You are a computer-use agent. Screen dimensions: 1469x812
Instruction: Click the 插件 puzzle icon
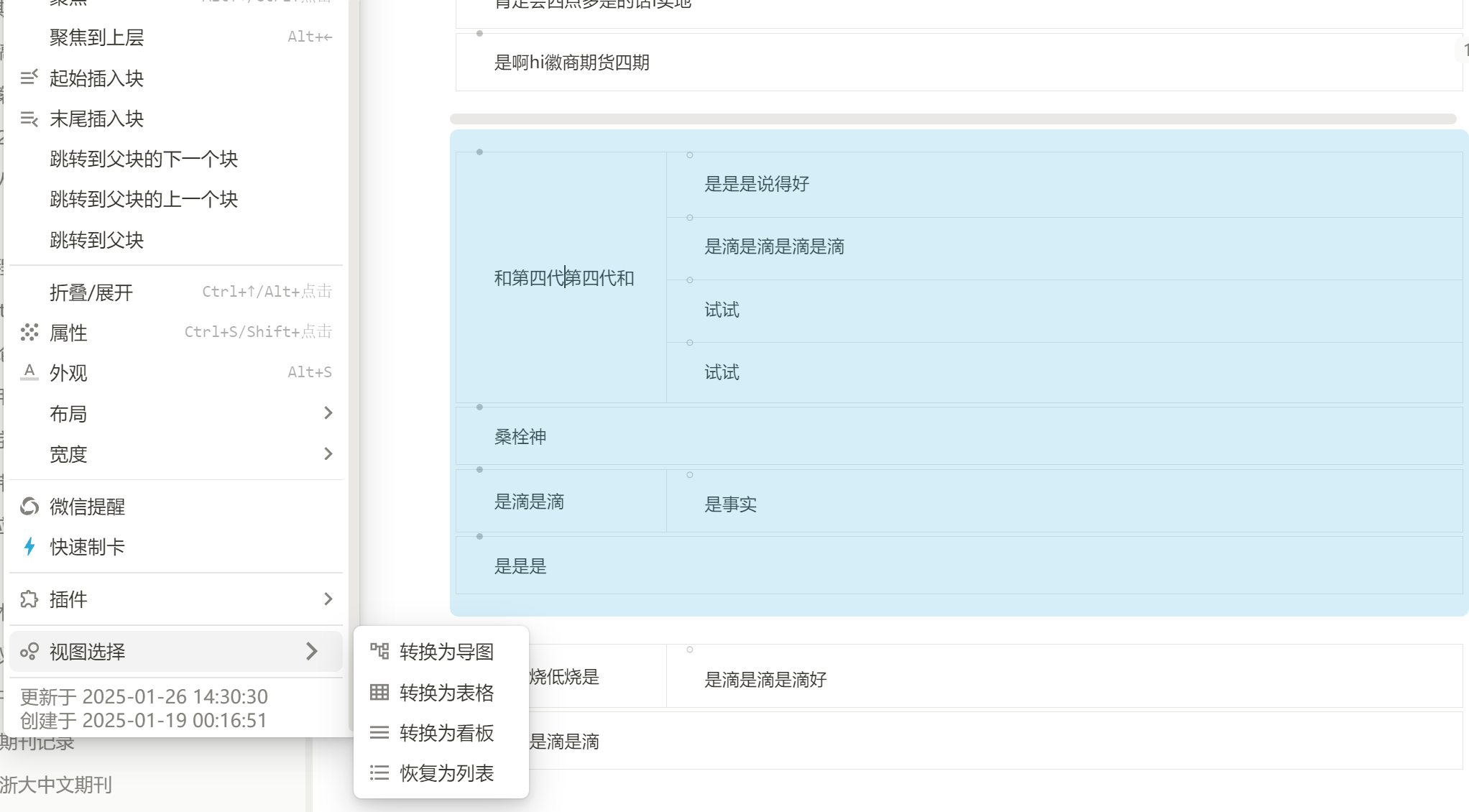29,599
